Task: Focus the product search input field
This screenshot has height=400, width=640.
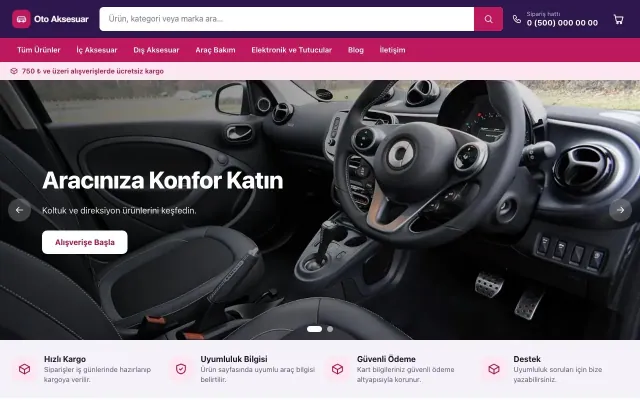Action: click(x=287, y=19)
